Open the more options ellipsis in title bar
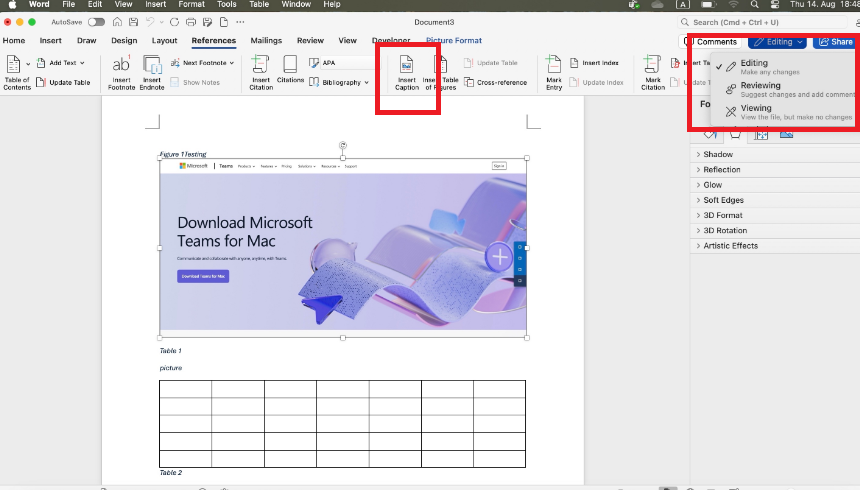The width and height of the screenshot is (860, 490). click(x=240, y=22)
